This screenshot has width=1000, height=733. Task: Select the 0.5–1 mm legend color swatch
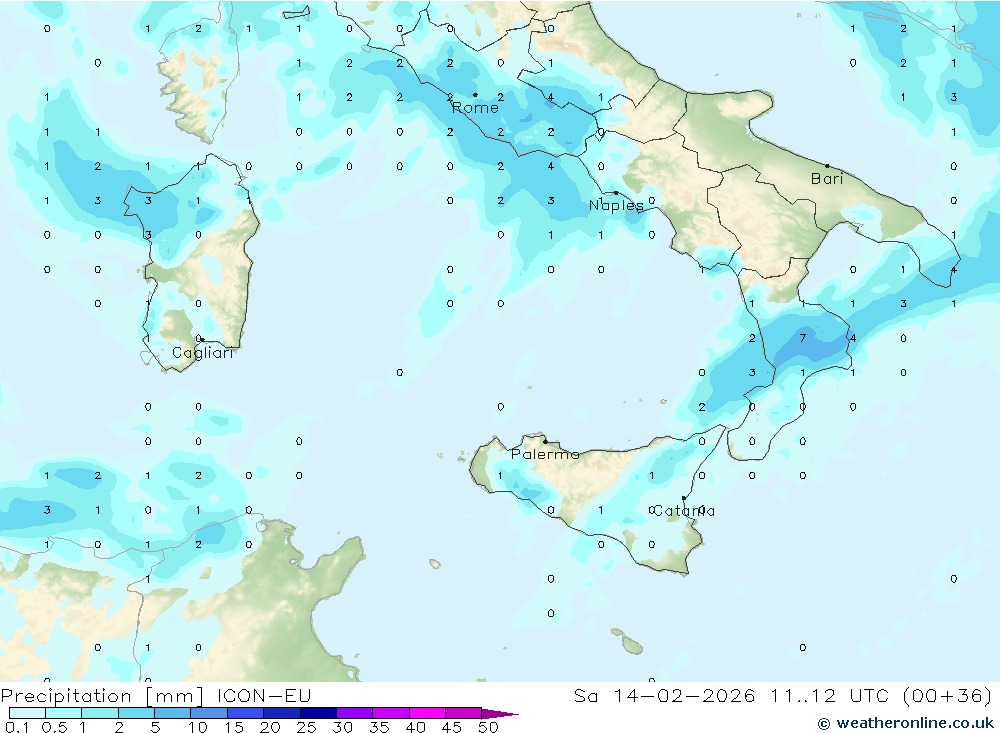coord(63,713)
